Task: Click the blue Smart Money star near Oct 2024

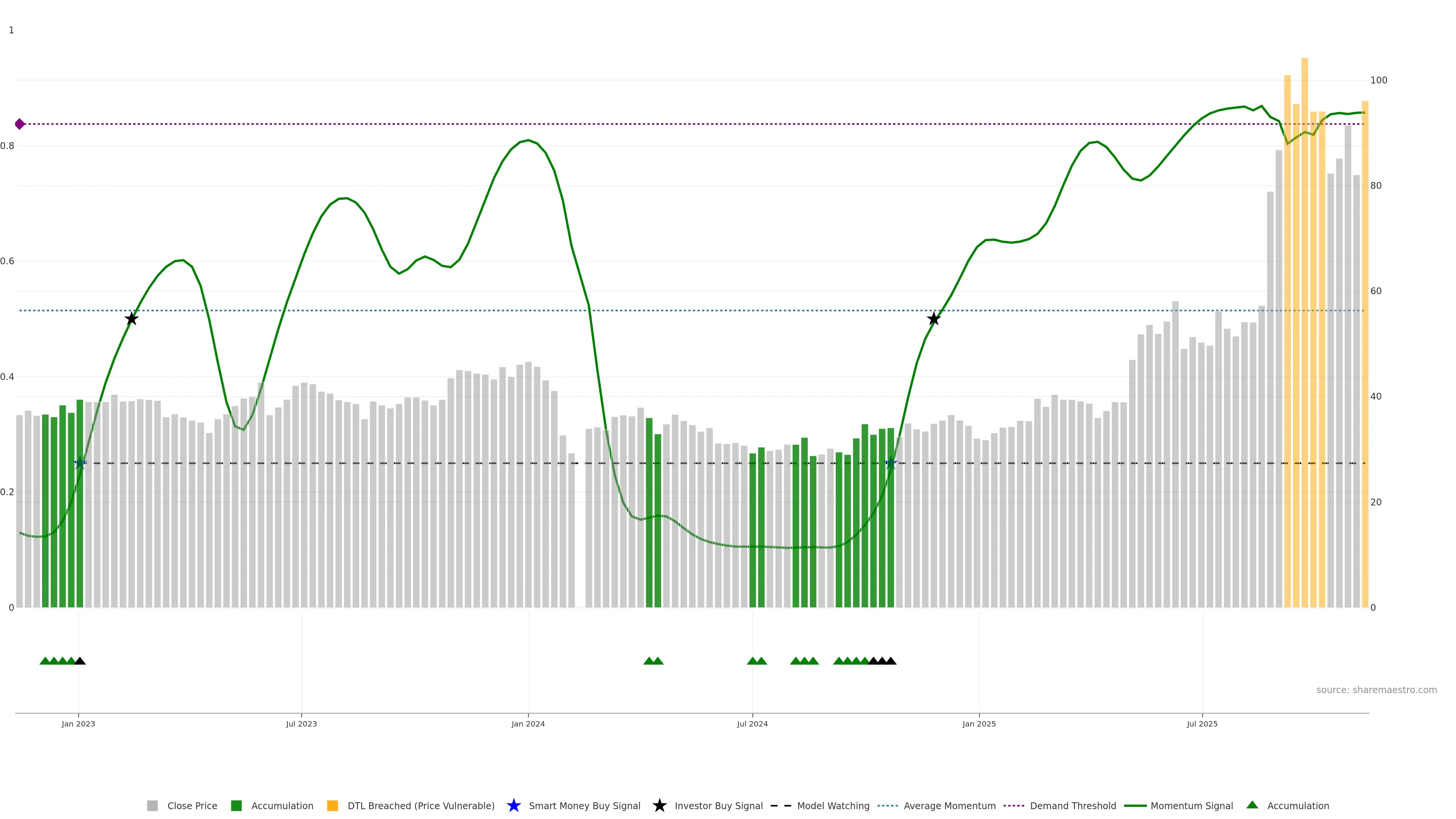Action: [x=891, y=463]
